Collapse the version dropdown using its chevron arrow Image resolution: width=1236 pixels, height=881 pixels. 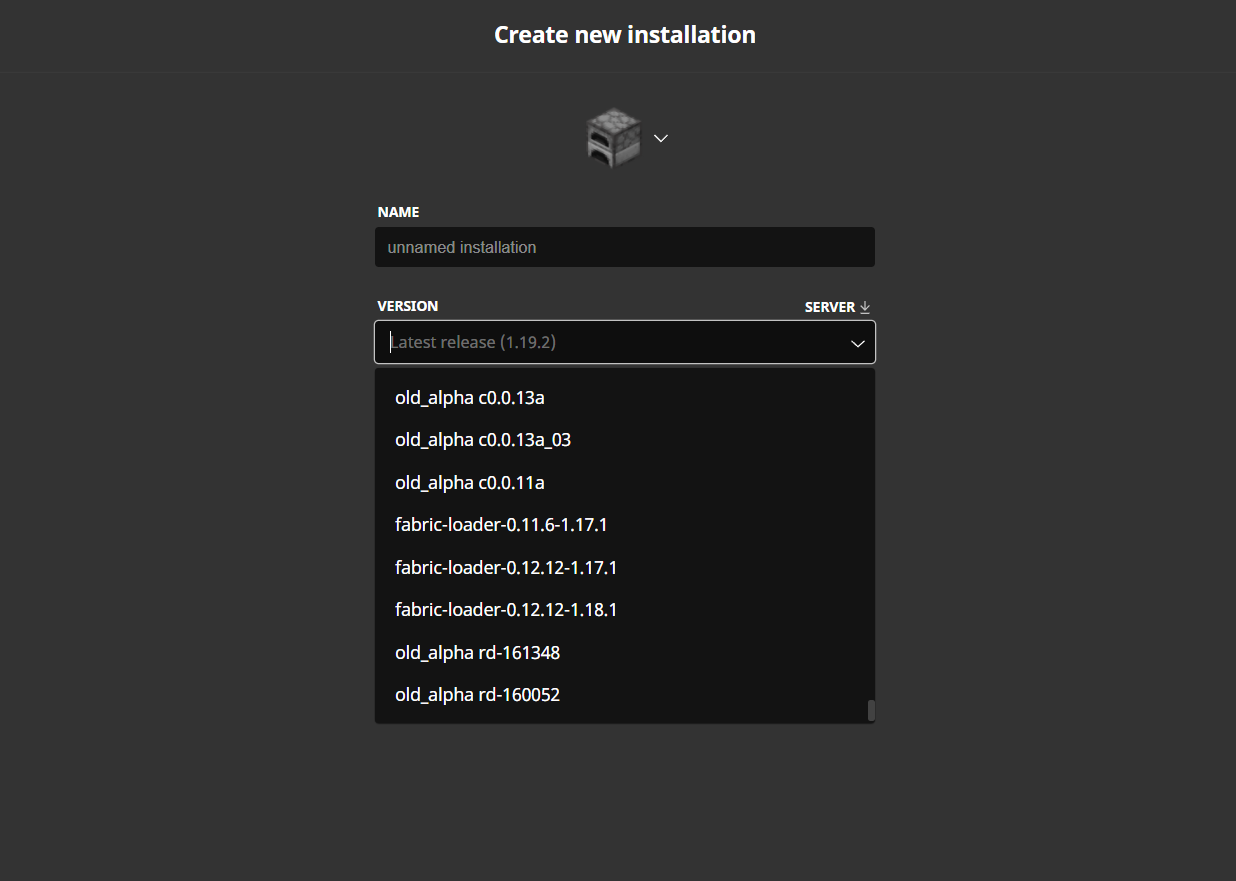pyautogui.click(x=857, y=343)
